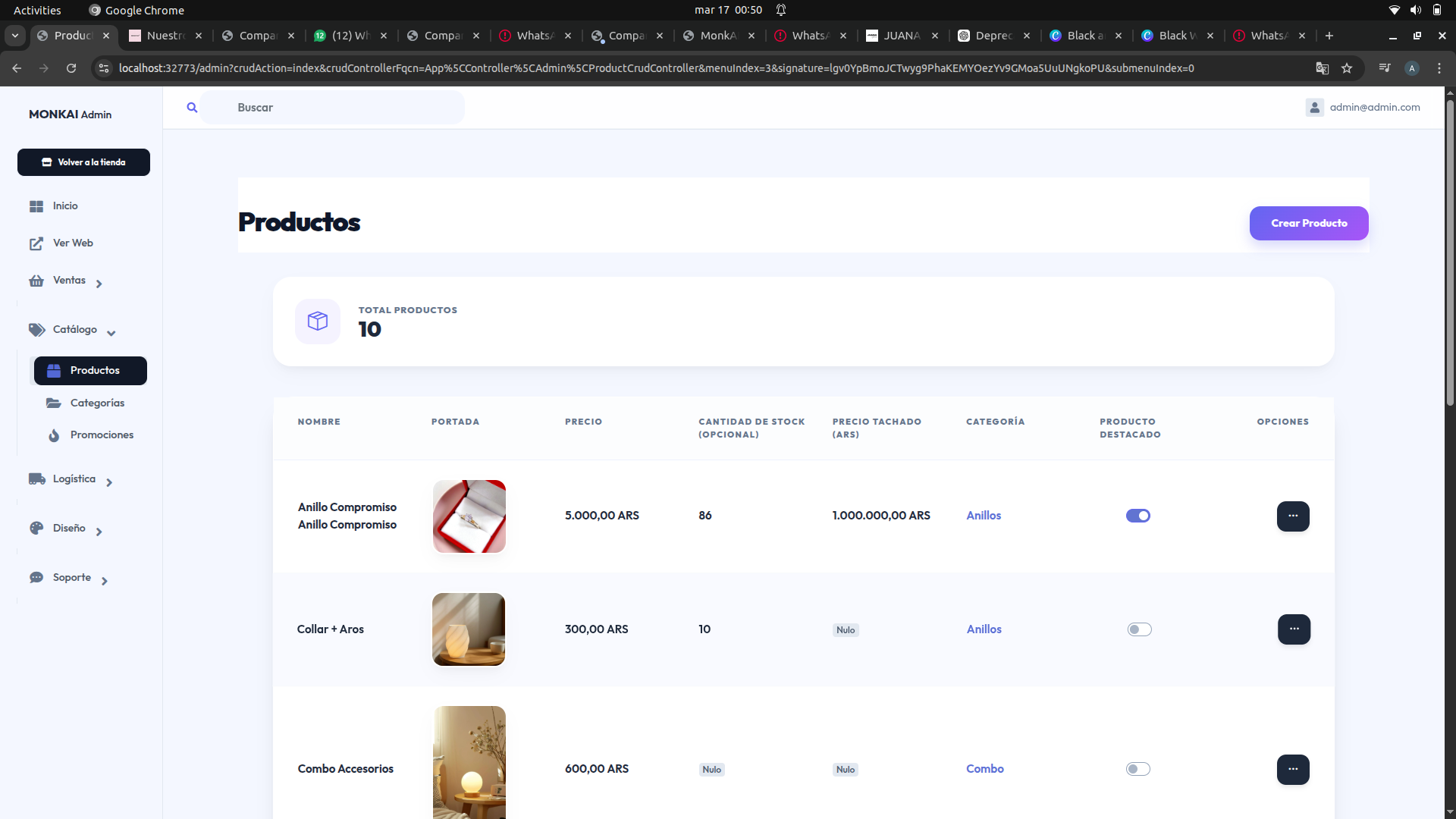Disable featured toggle for Anillo Compromiso
The height and width of the screenshot is (819, 1456).
tap(1137, 516)
